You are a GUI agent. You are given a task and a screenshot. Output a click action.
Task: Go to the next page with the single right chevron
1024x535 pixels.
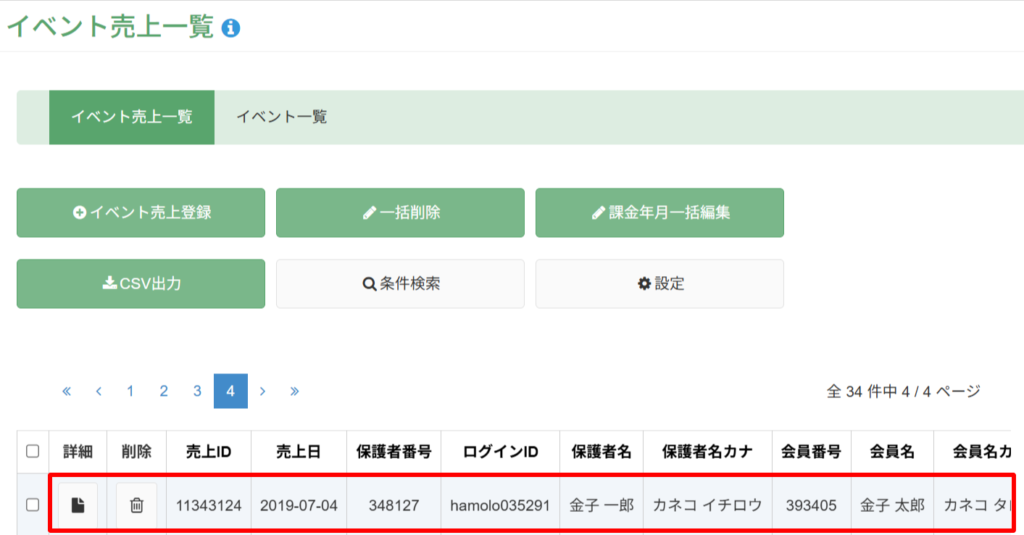[263, 391]
